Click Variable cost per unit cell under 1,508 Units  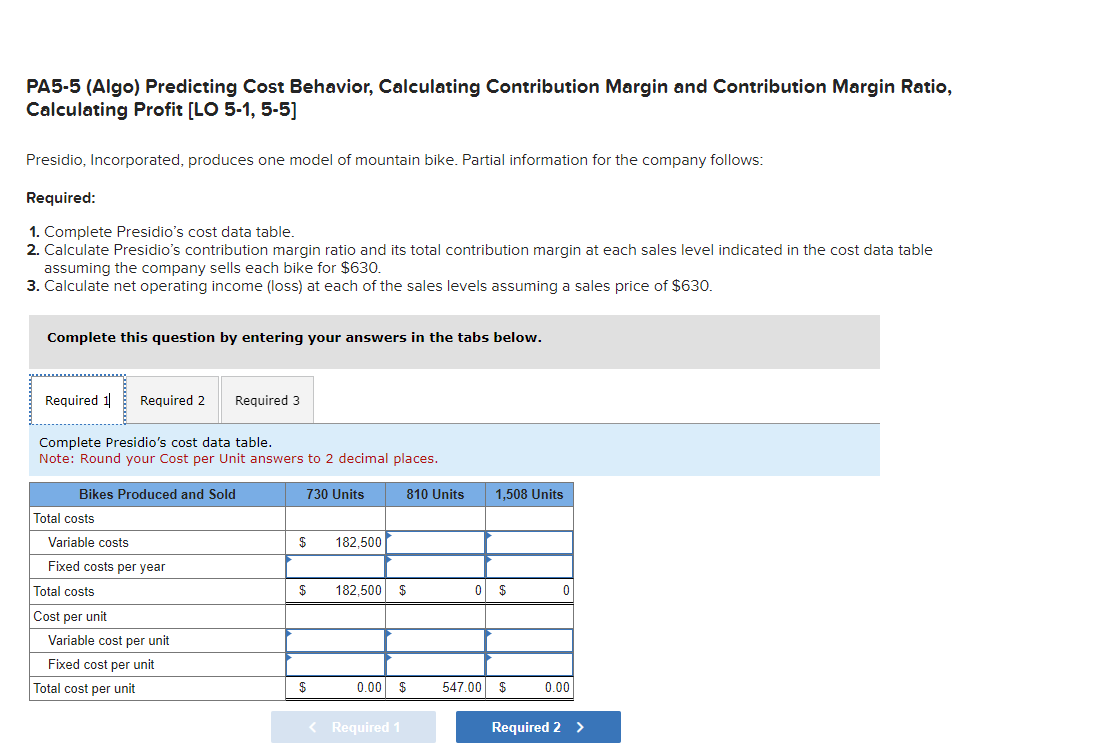click(529, 640)
